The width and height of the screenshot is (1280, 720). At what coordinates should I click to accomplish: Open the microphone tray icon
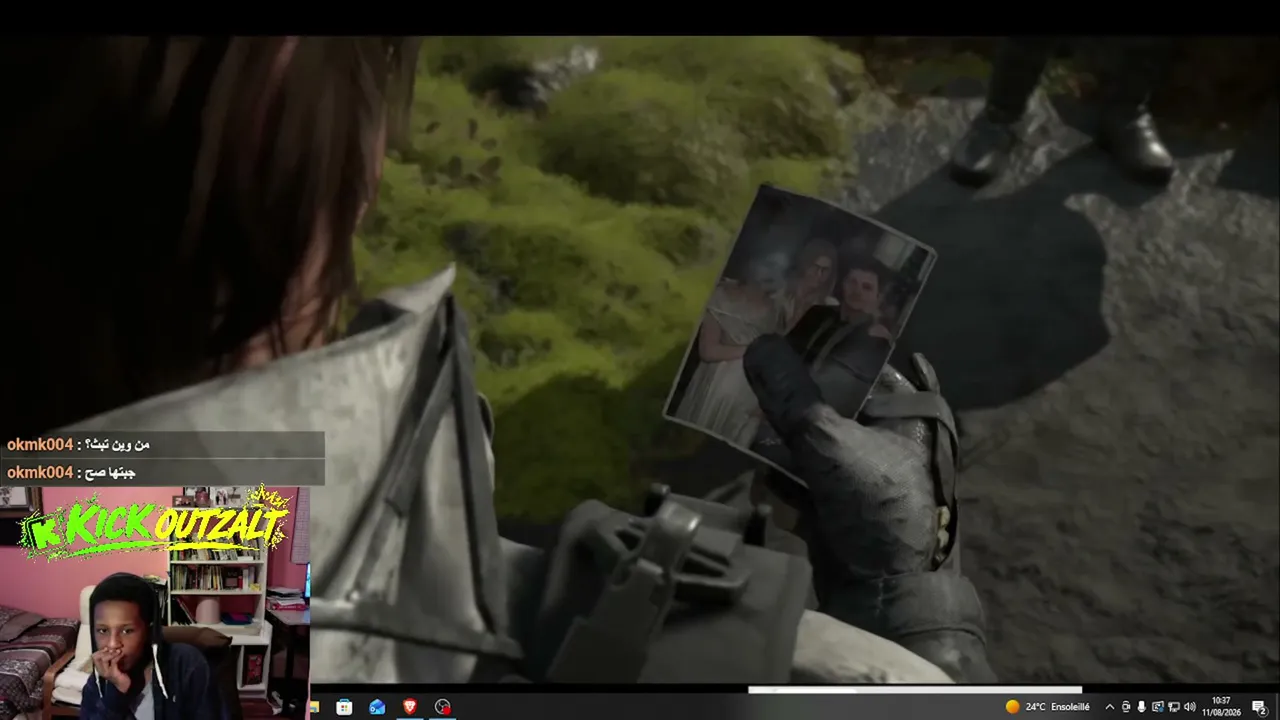coord(1141,707)
